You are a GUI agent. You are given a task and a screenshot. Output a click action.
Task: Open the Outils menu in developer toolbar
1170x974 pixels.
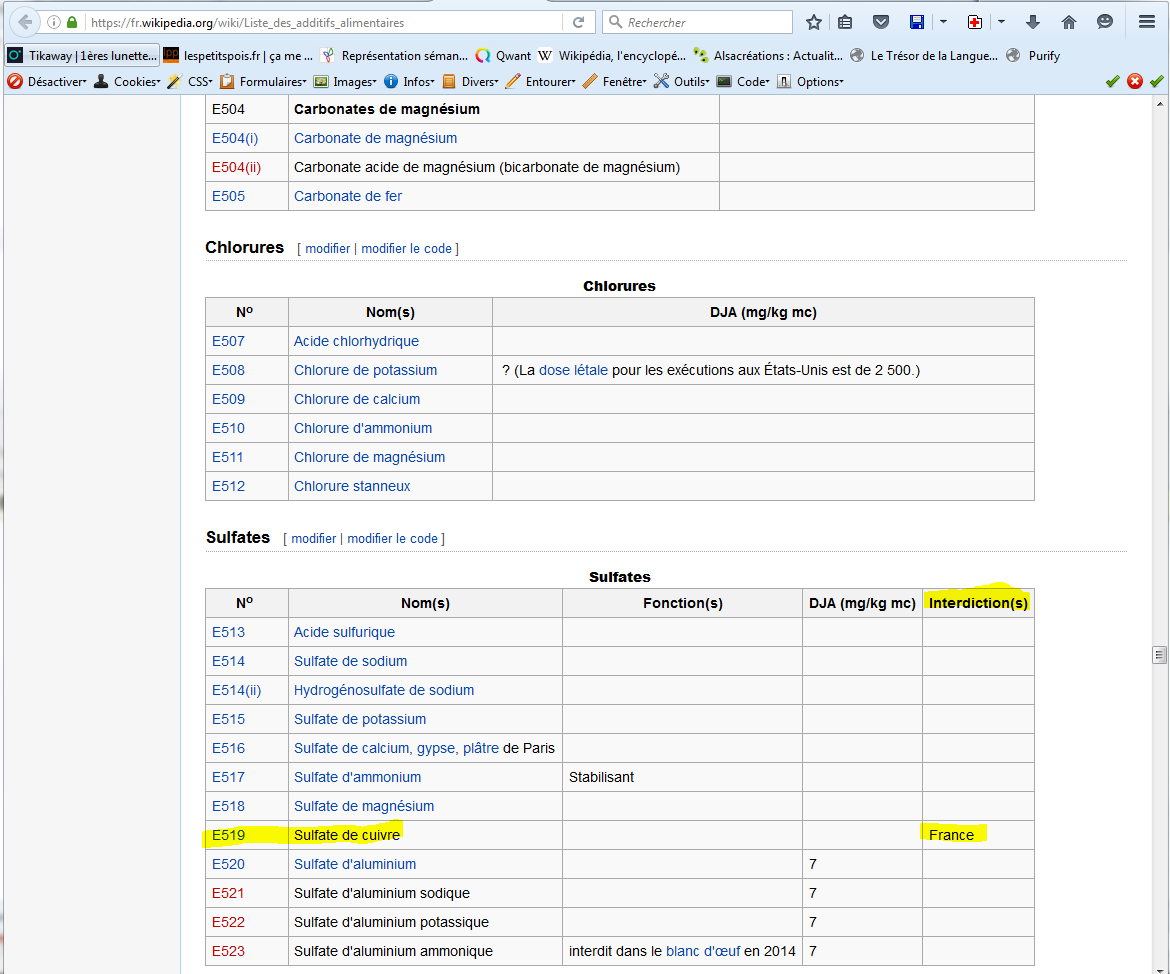682,82
